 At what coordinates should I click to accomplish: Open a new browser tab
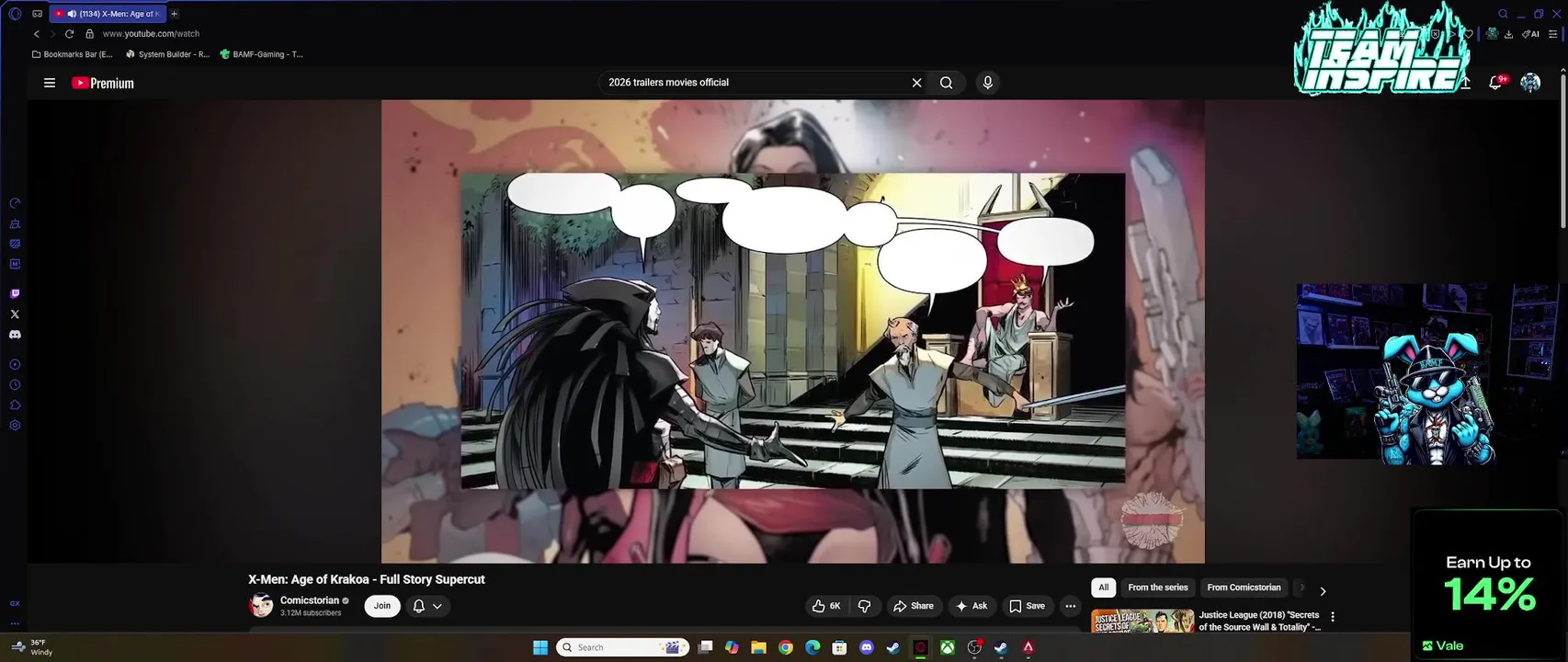[174, 14]
